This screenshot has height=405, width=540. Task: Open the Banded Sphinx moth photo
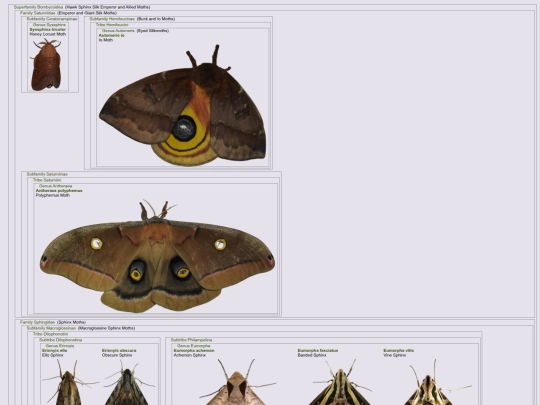click(x=340, y=382)
